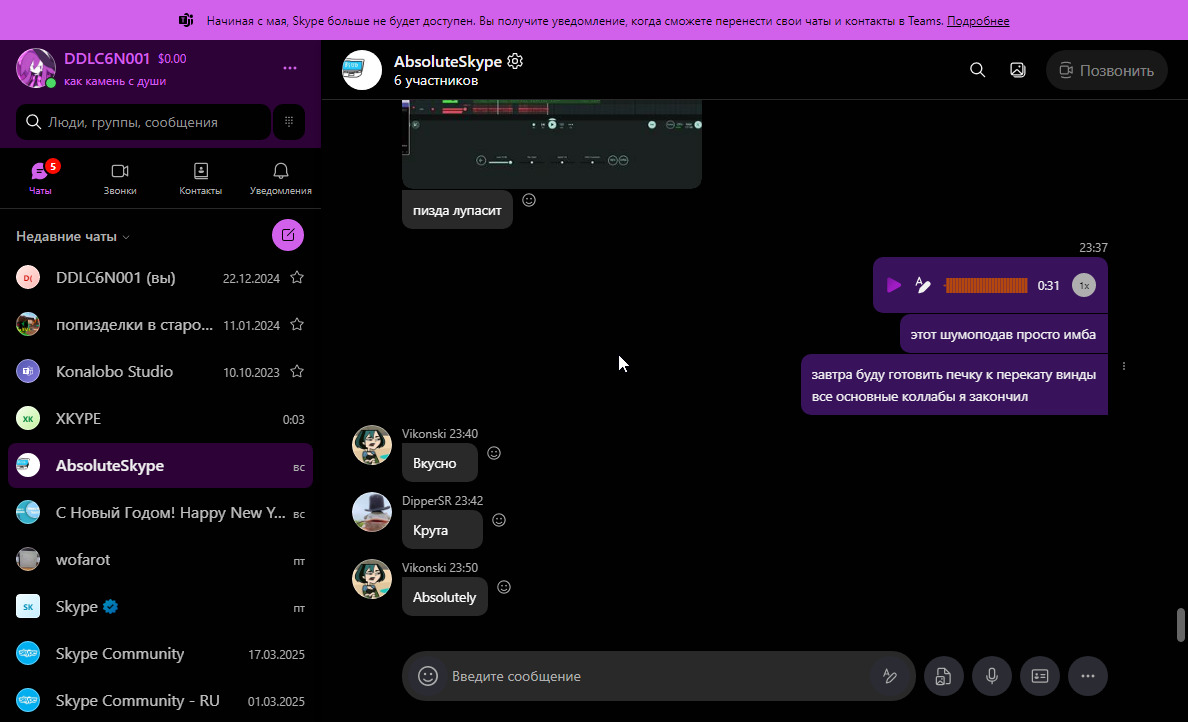The width and height of the screenshot is (1188, 722).
Task: Search within the conversation using the magnifier
Action: click(977, 70)
